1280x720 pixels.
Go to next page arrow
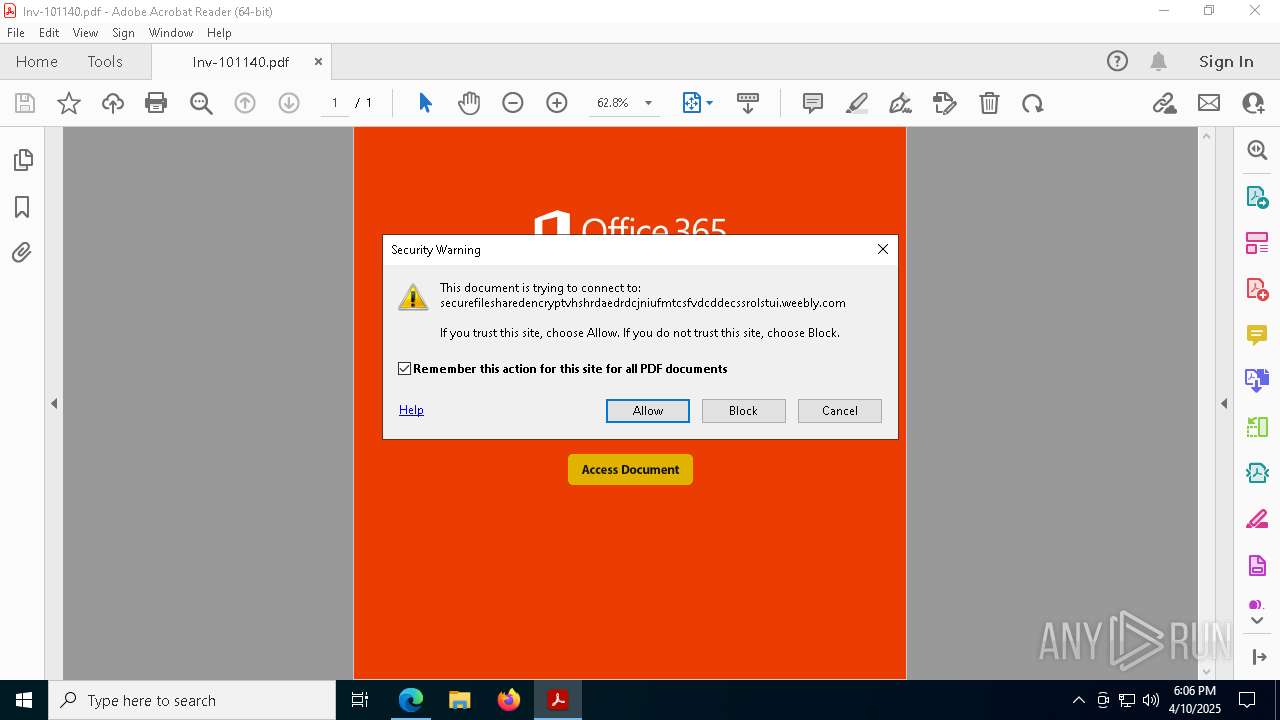pos(289,103)
